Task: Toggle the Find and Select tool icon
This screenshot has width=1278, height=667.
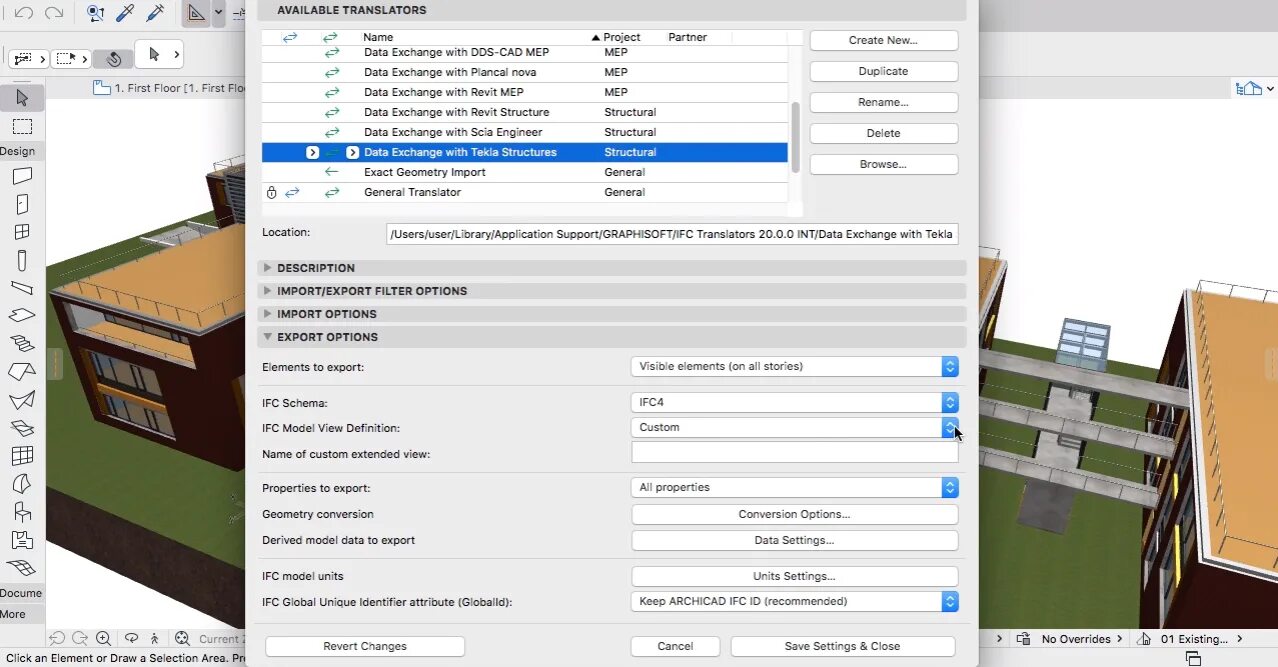Action: [x=95, y=13]
